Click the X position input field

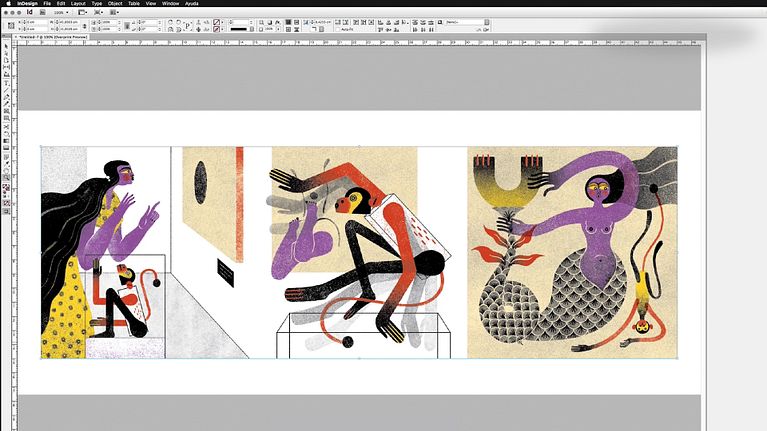point(33,20)
